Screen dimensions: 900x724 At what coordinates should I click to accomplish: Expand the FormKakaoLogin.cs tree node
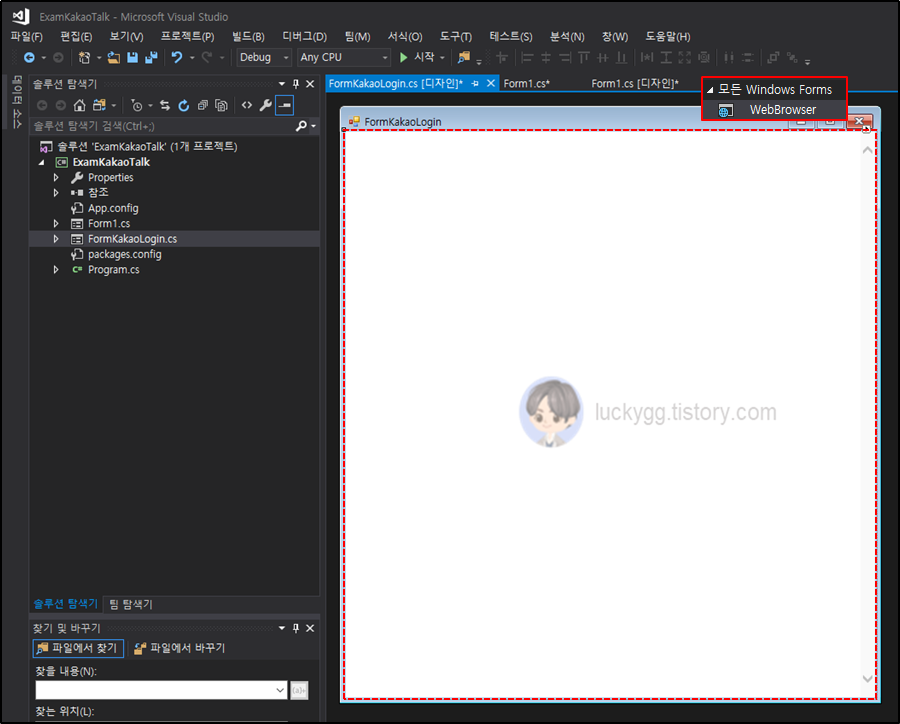[56, 239]
